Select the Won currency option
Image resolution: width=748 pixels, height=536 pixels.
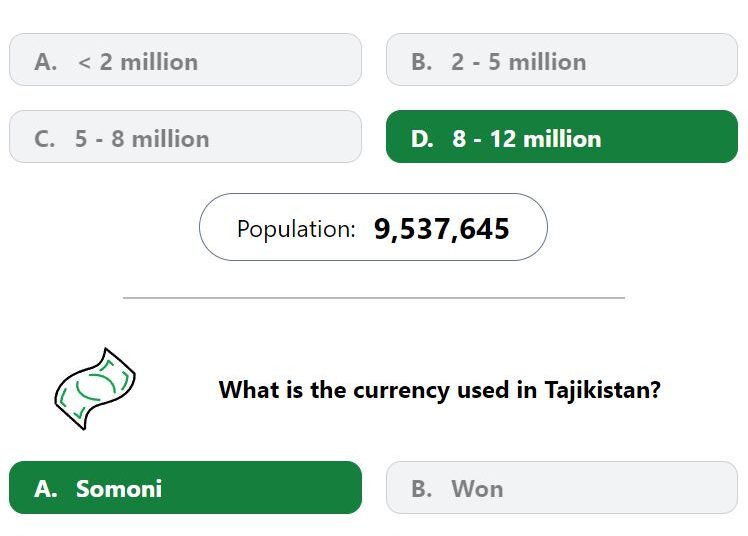561,487
